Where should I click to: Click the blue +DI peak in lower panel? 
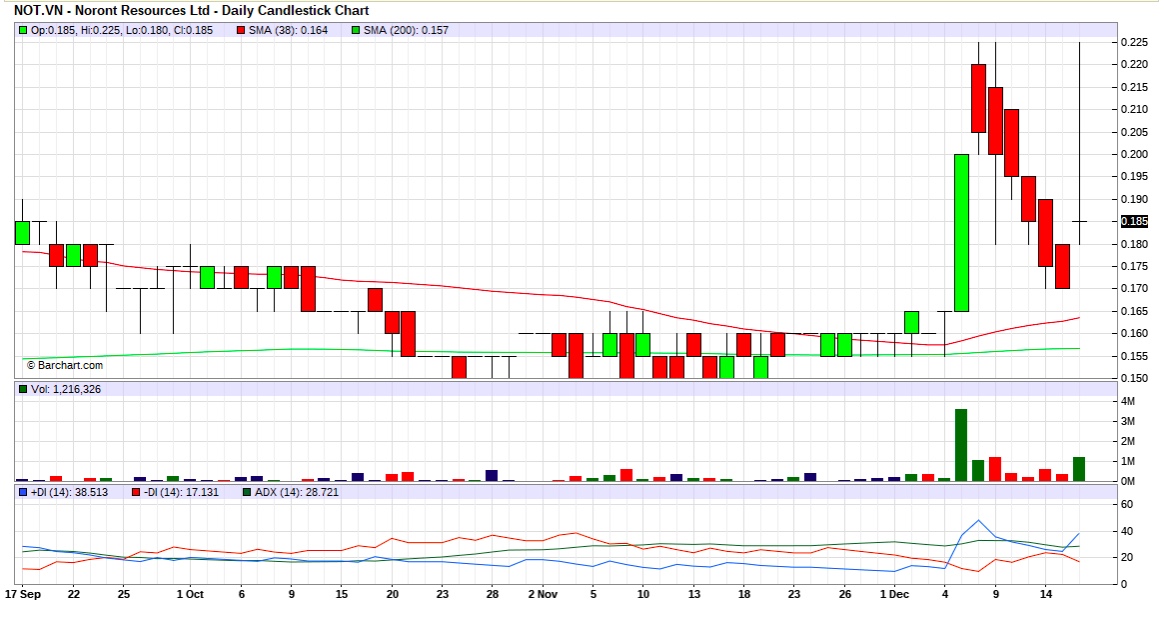tap(978, 520)
